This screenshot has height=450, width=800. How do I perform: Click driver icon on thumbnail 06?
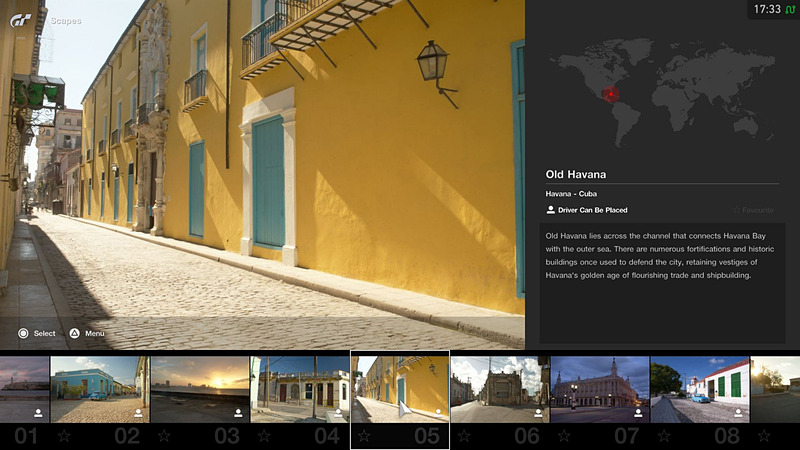(538, 413)
